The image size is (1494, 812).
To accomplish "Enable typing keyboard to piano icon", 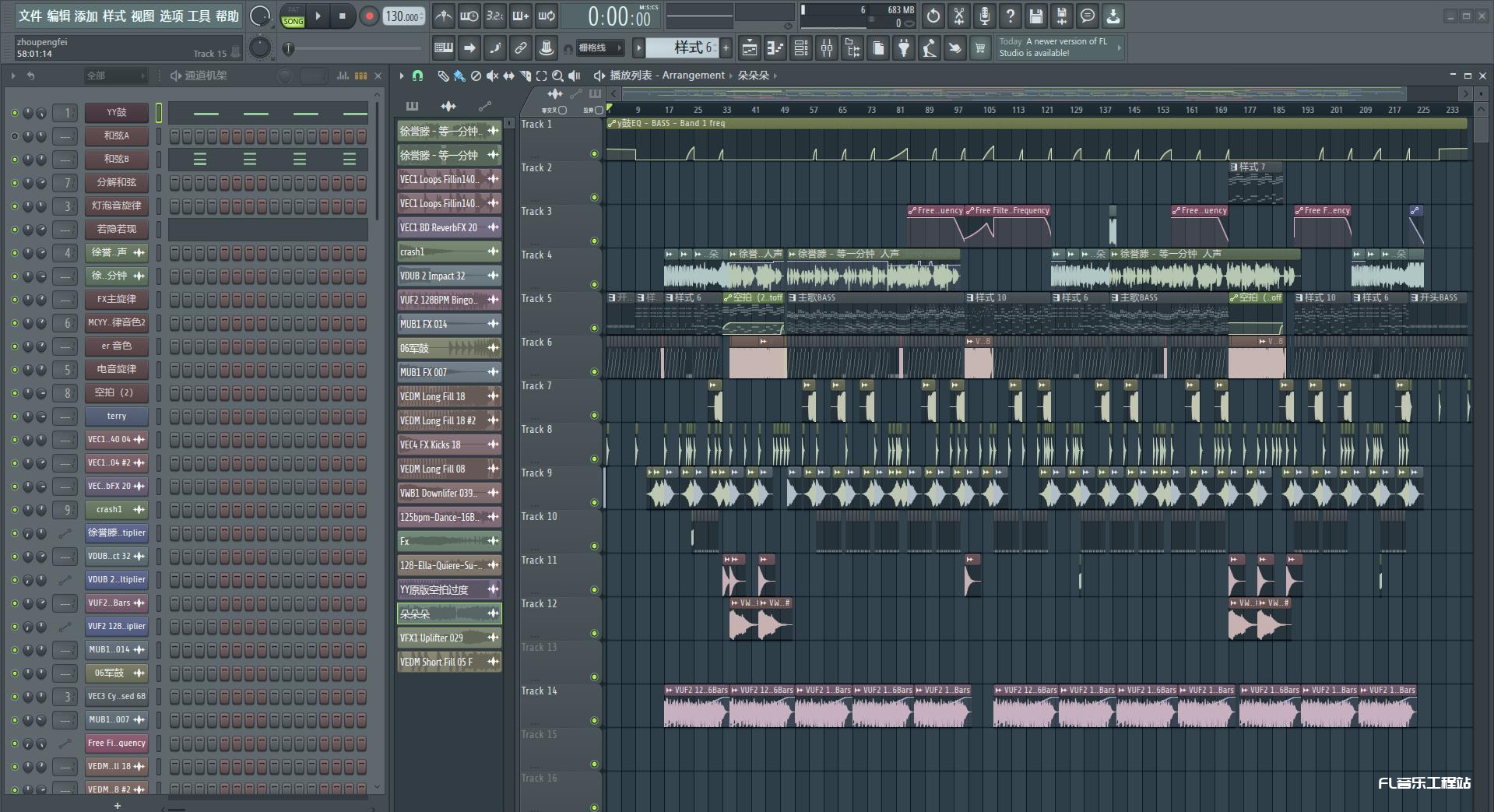I will click(x=443, y=48).
